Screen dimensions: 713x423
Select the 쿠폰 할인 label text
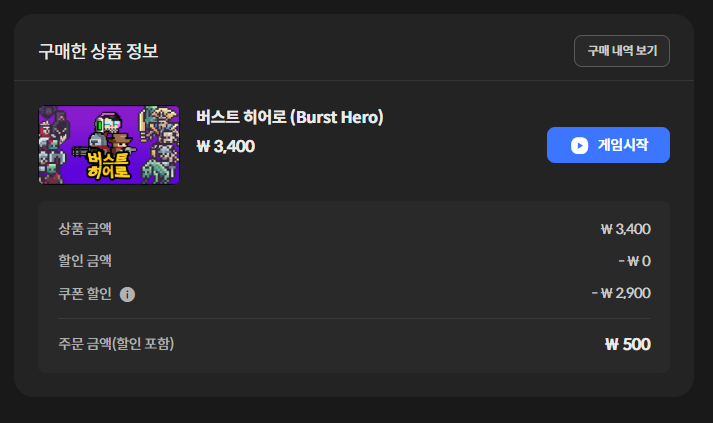click(x=85, y=293)
